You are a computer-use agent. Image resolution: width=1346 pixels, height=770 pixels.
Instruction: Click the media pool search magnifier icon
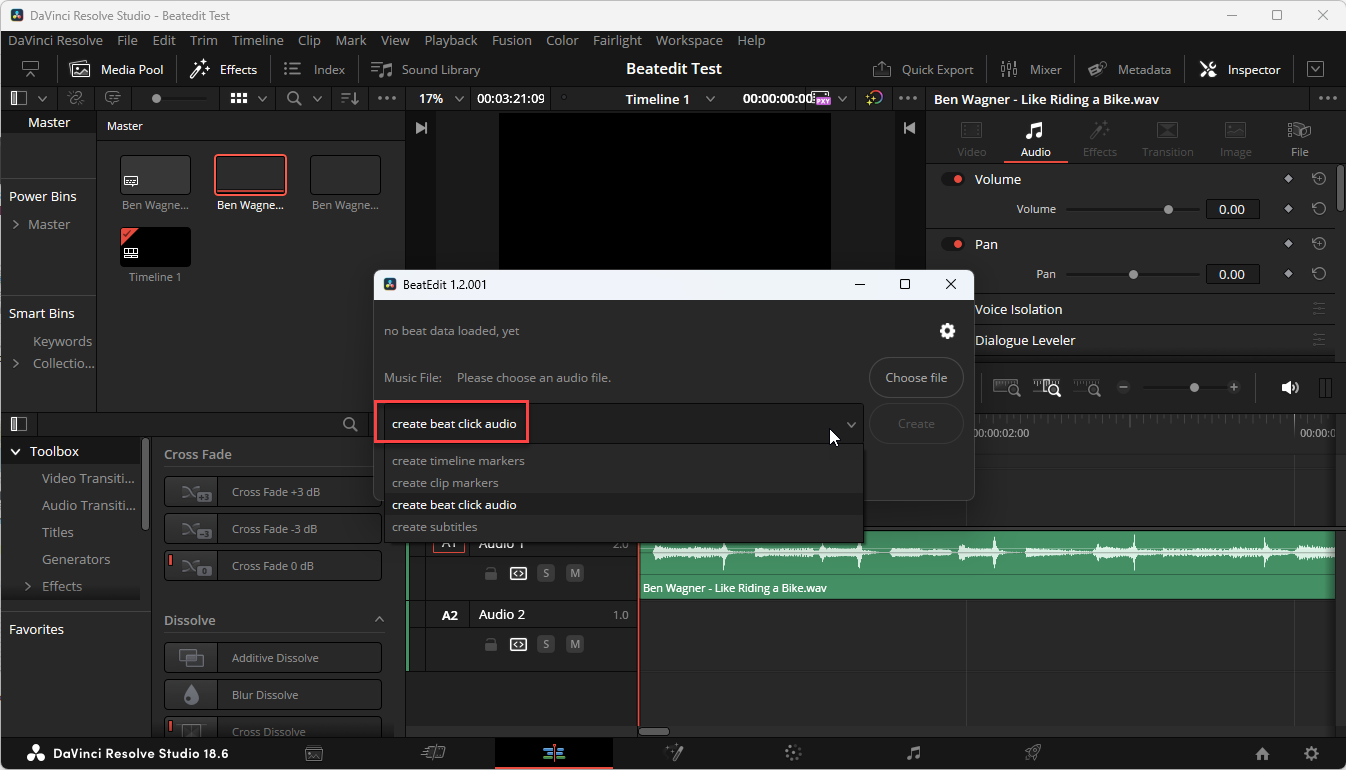coord(294,98)
